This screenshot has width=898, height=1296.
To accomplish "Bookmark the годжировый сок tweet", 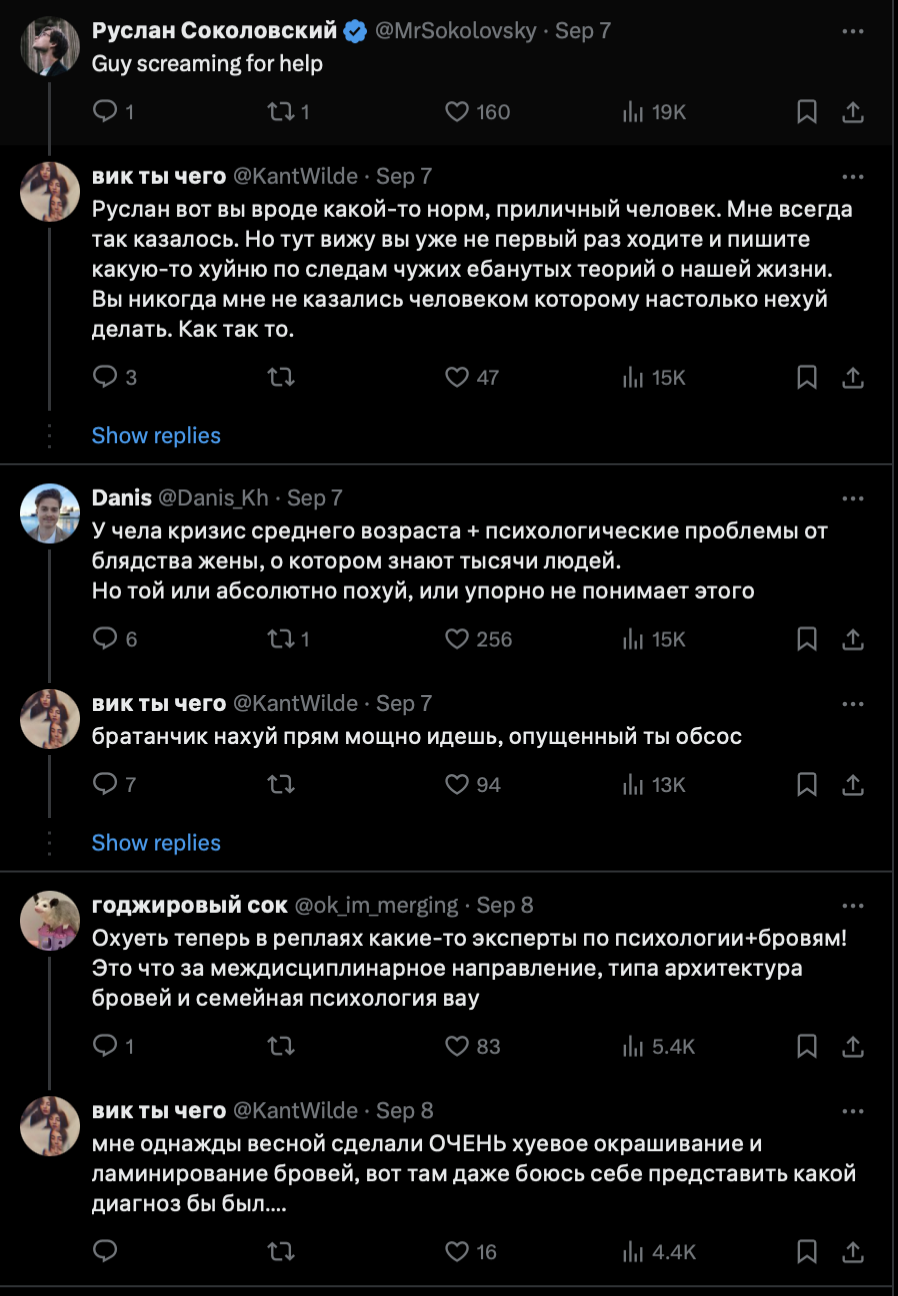I will (807, 1047).
